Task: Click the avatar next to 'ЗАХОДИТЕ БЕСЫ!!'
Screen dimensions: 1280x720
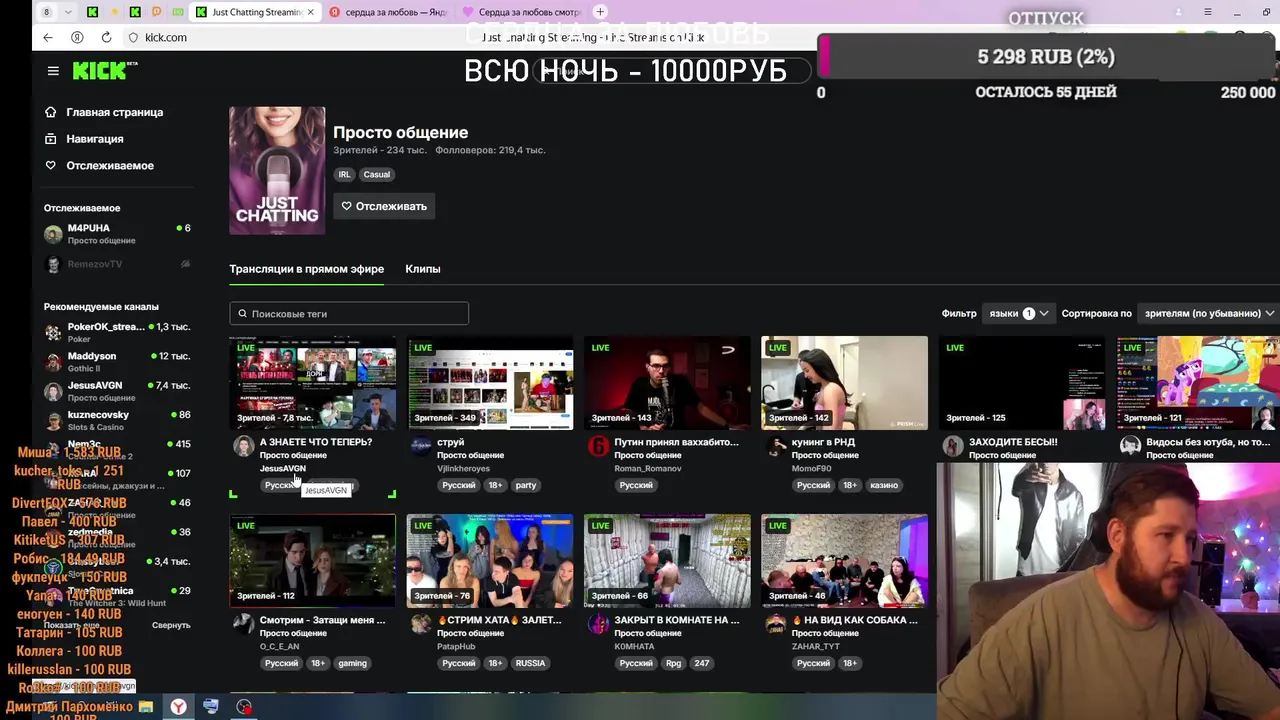Action: pyautogui.click(x=953, y=446)
